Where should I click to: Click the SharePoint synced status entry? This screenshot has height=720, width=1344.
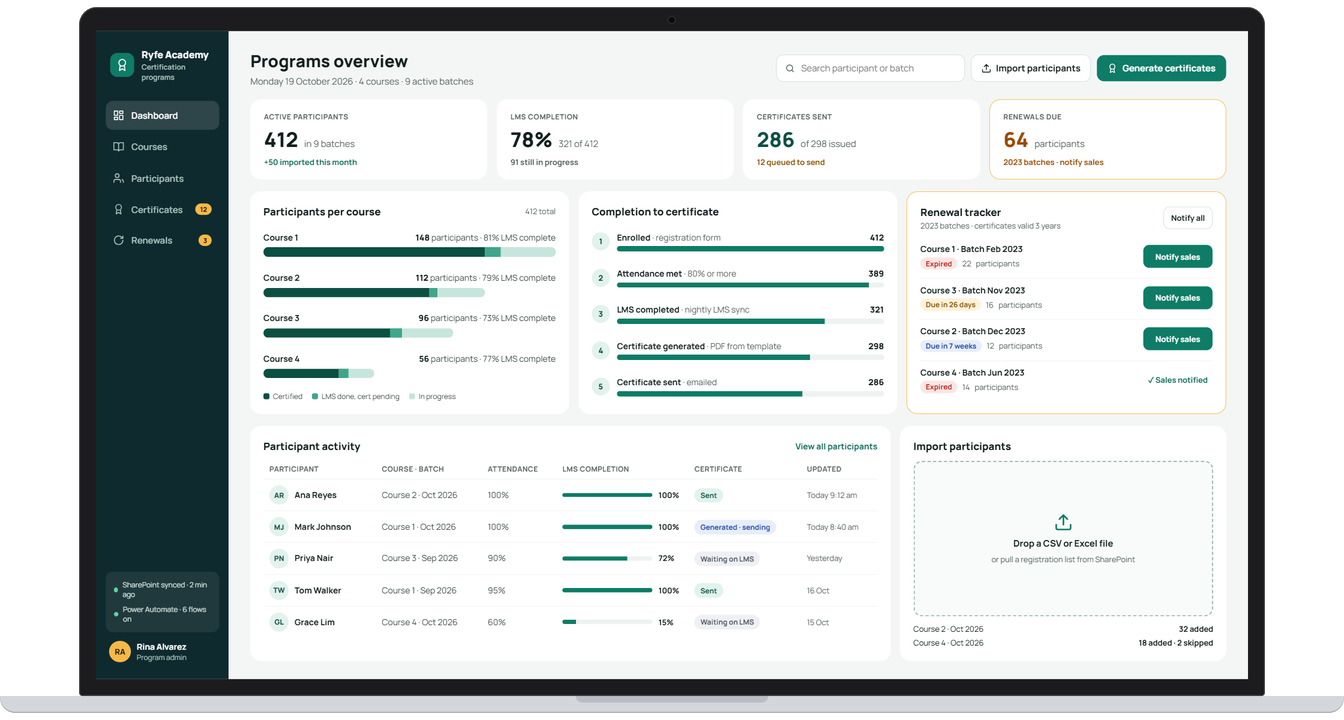(162, 589)
